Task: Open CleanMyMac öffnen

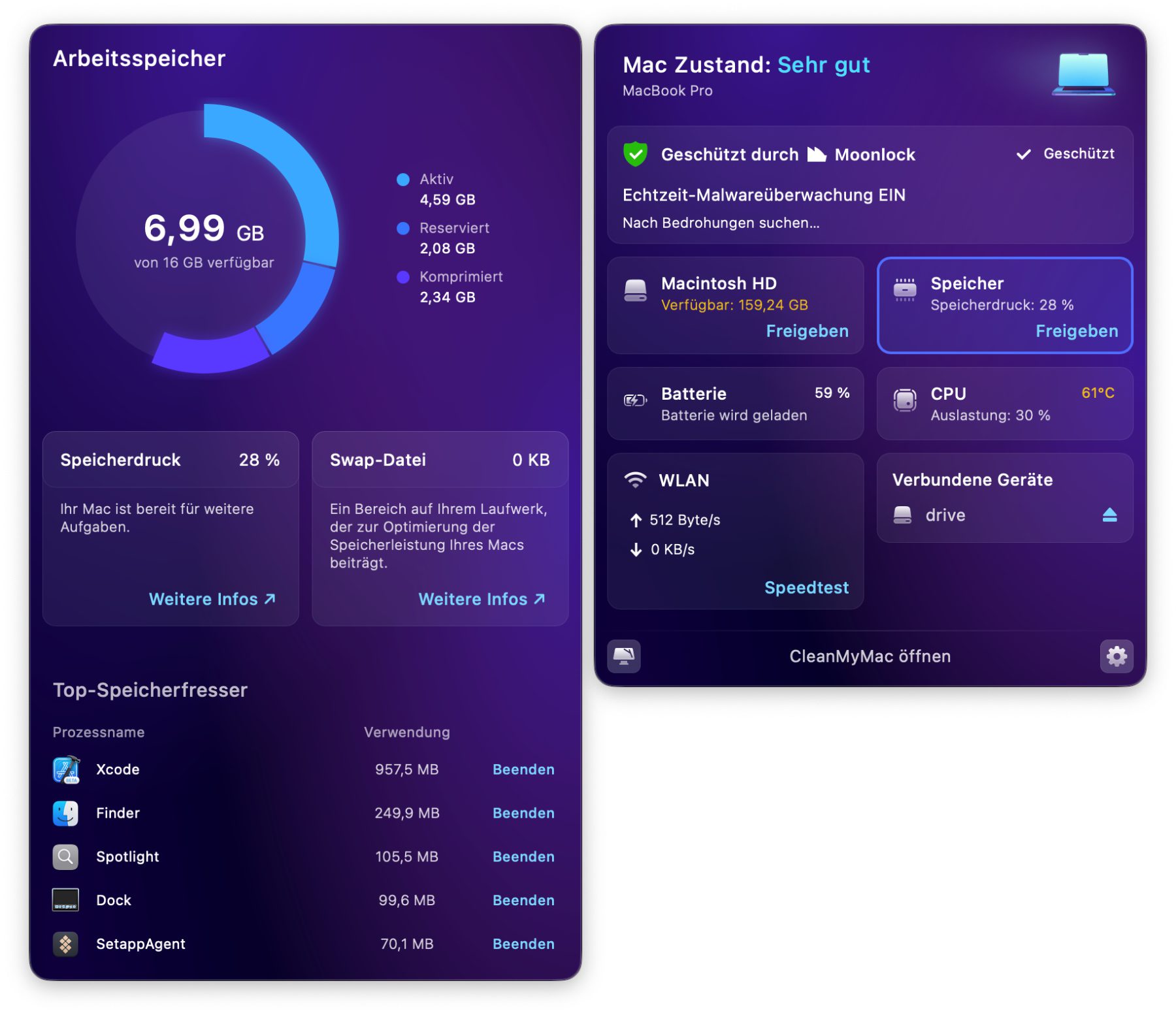Action: [870, 656]
